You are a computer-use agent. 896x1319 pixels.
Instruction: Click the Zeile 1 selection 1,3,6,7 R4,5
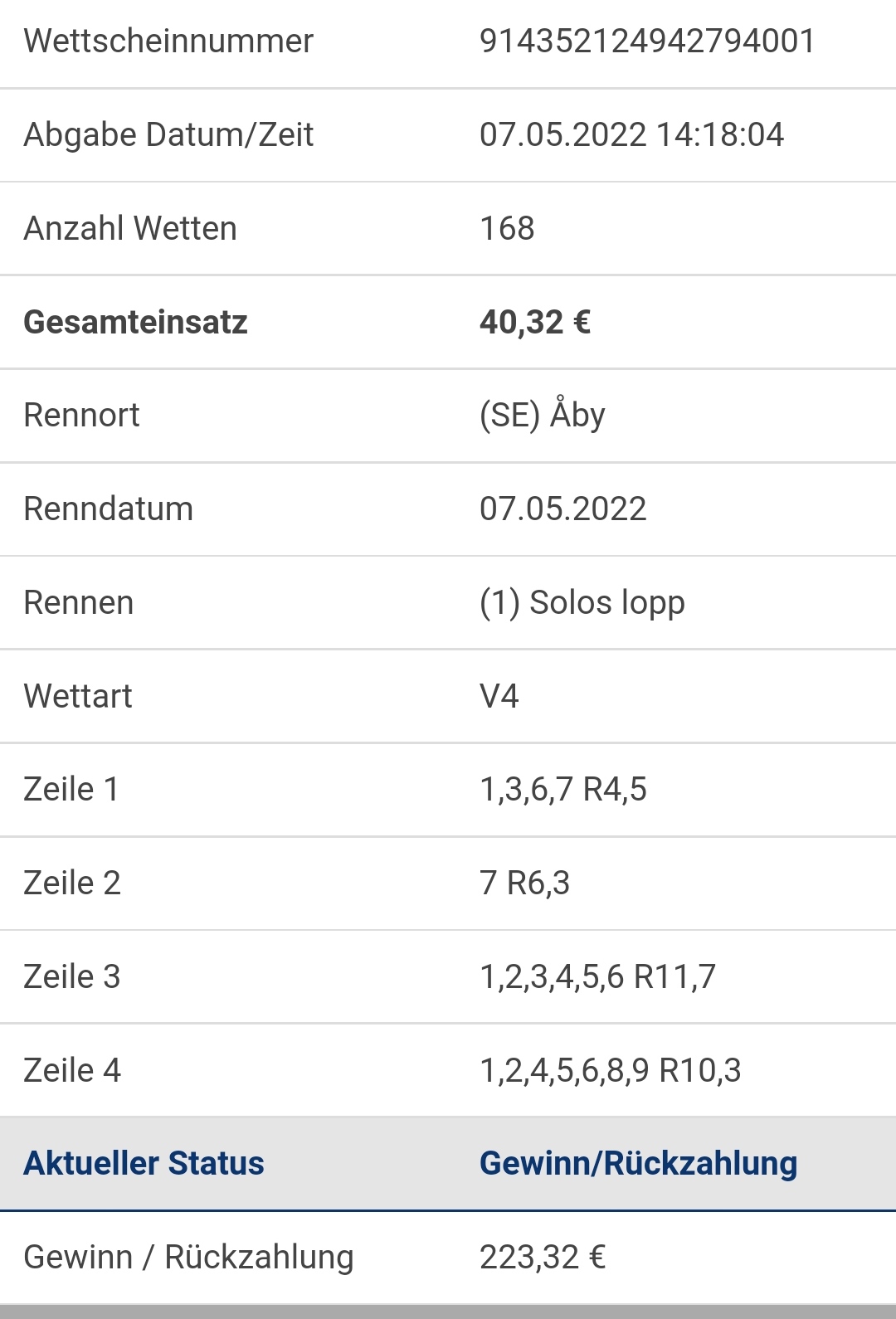pos(563,790)
